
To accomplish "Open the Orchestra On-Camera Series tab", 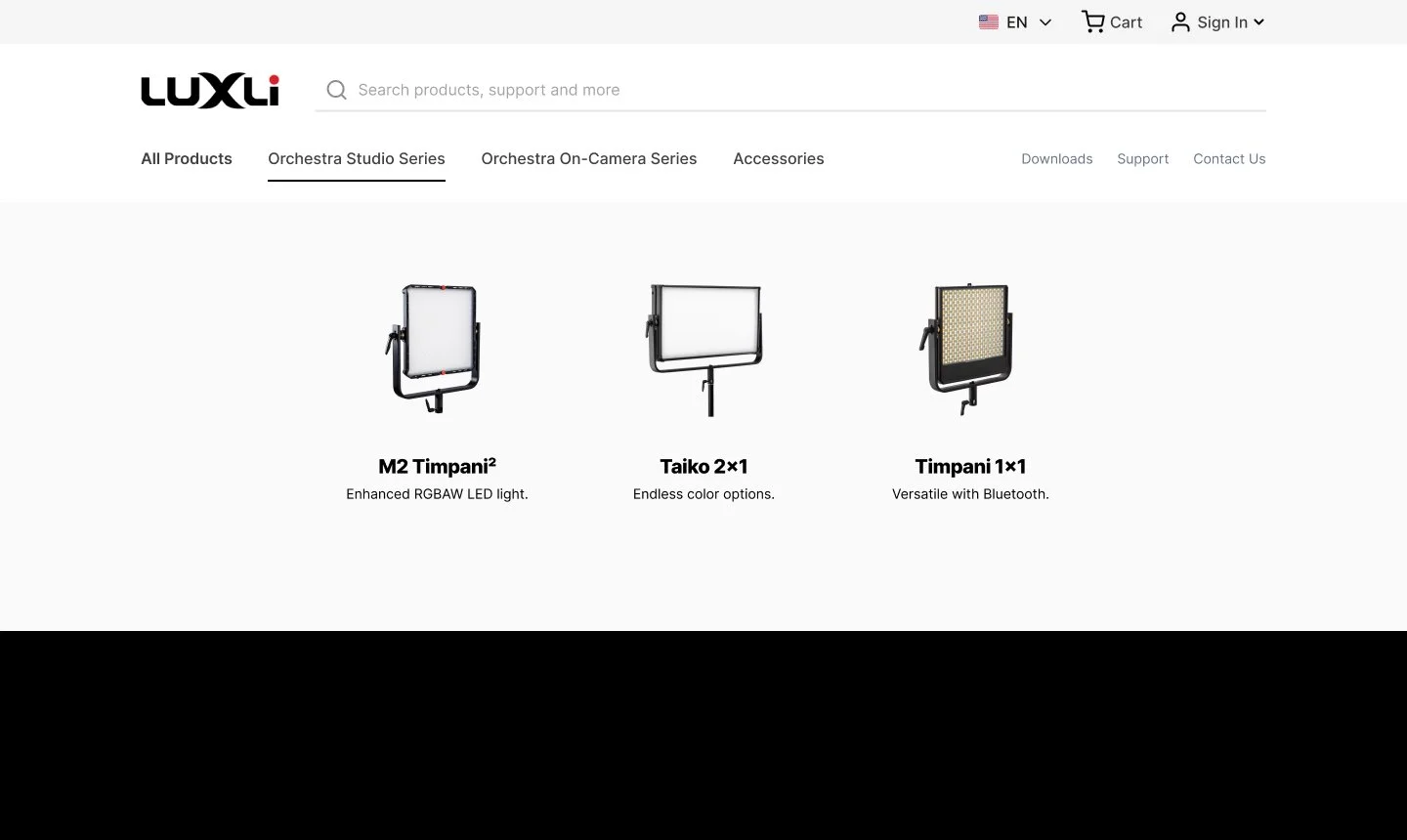I will point(589,158).
